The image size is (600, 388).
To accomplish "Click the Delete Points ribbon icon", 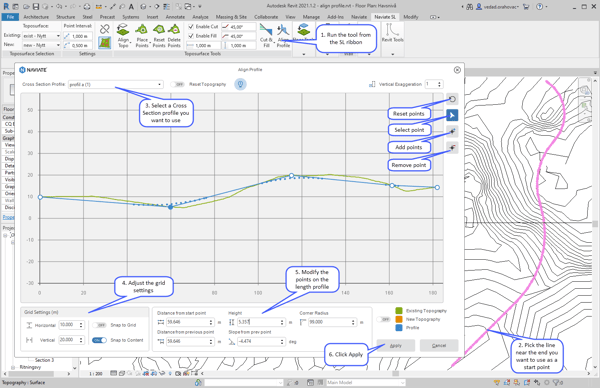I will tap(174, 30).
